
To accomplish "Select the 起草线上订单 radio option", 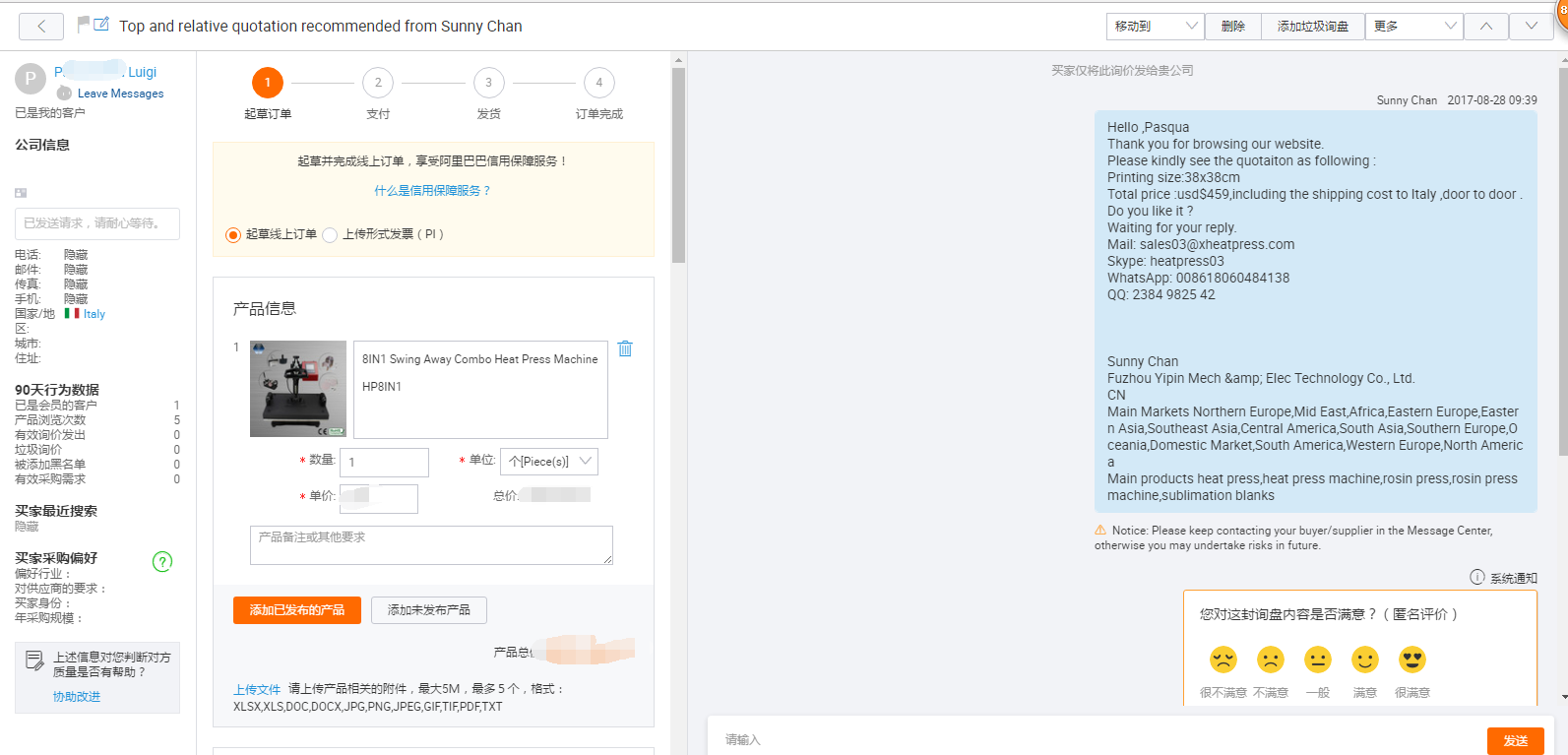I will pyautogui.click(x=233, y=235).
